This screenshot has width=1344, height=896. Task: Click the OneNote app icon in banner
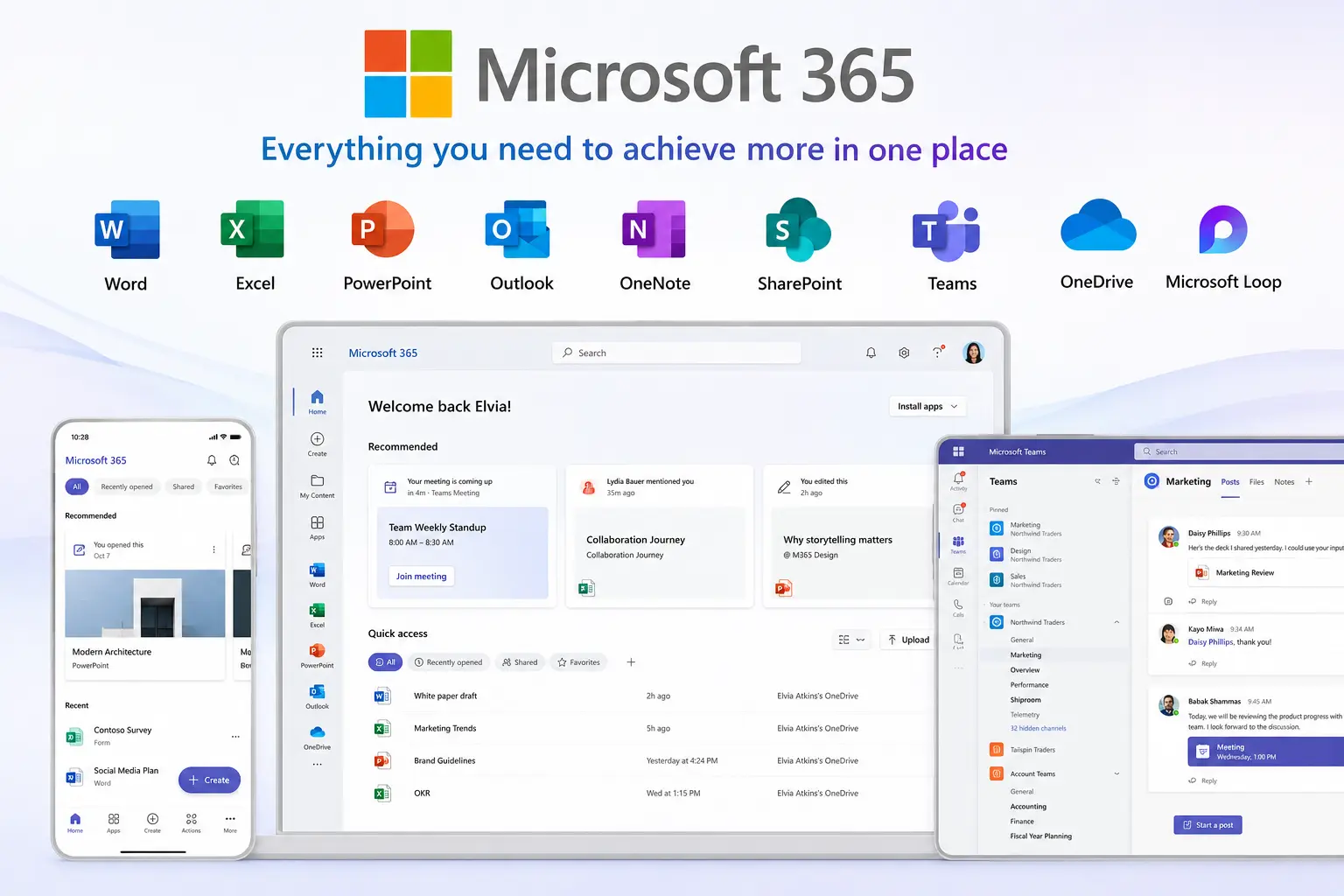[x=653, y=229]
